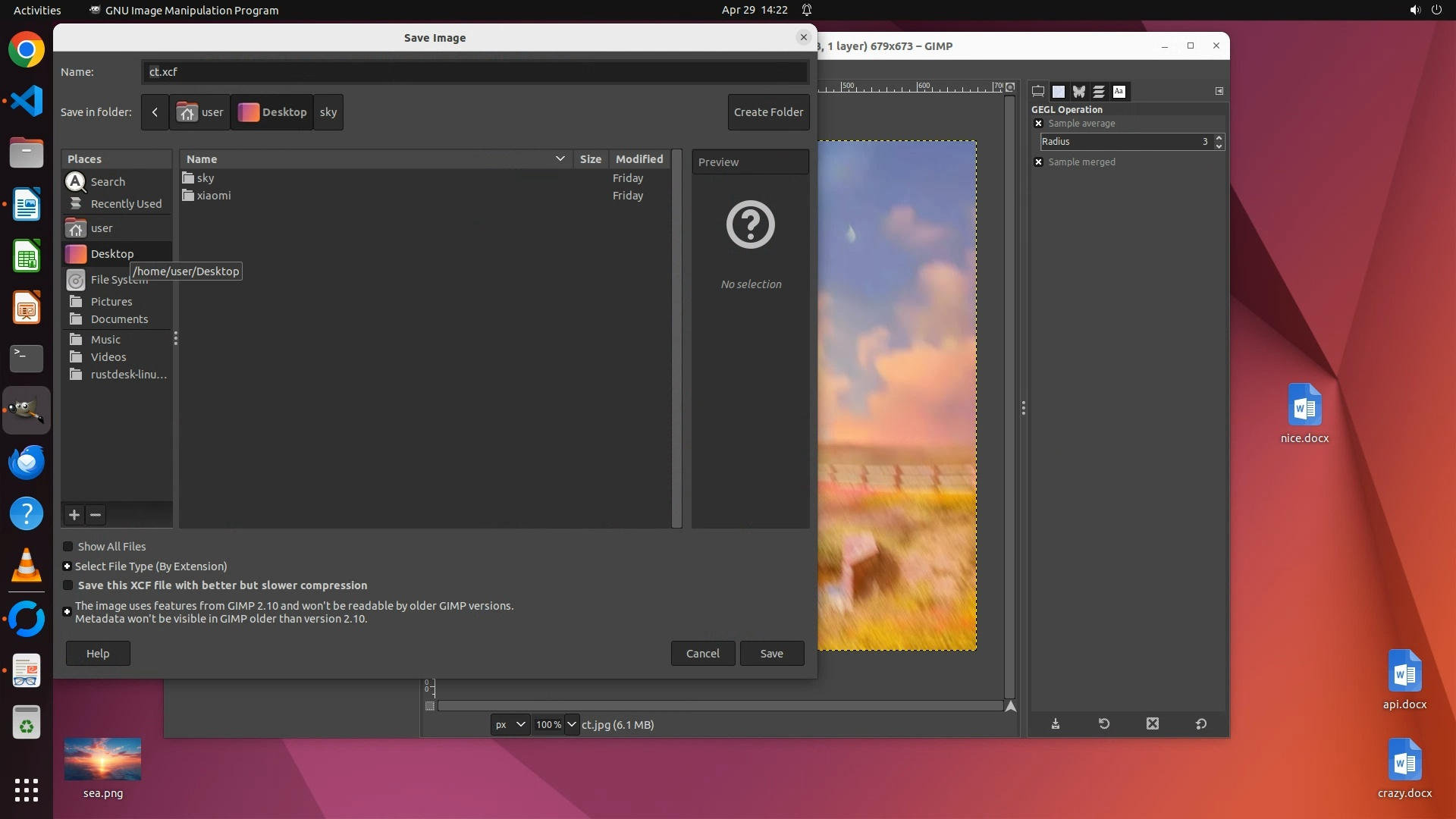Screen dimensions: 1456x819
Task: Click the save tool preset icon
Action: [1056, 724]
